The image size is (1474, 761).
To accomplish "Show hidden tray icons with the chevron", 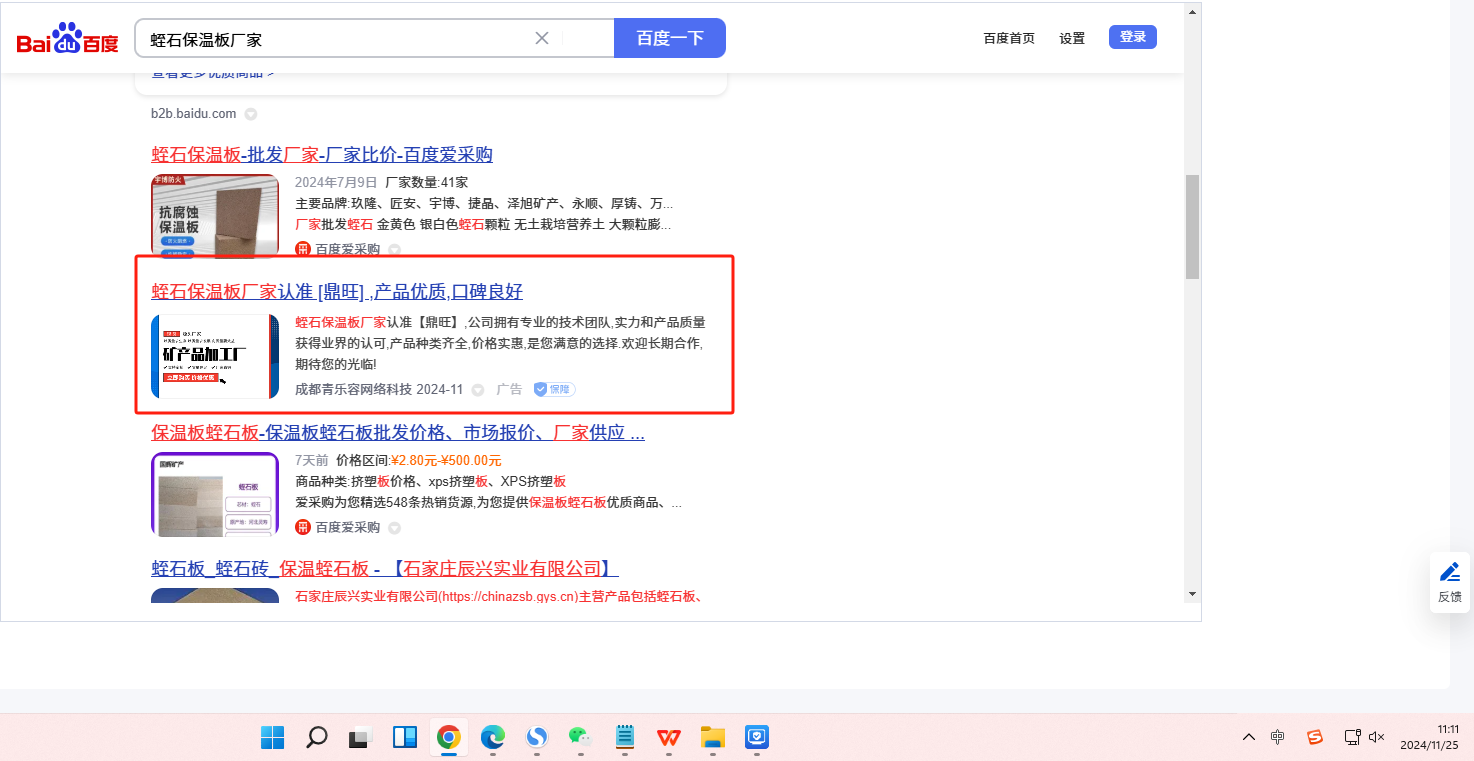I will click(x=1248, y=737).
